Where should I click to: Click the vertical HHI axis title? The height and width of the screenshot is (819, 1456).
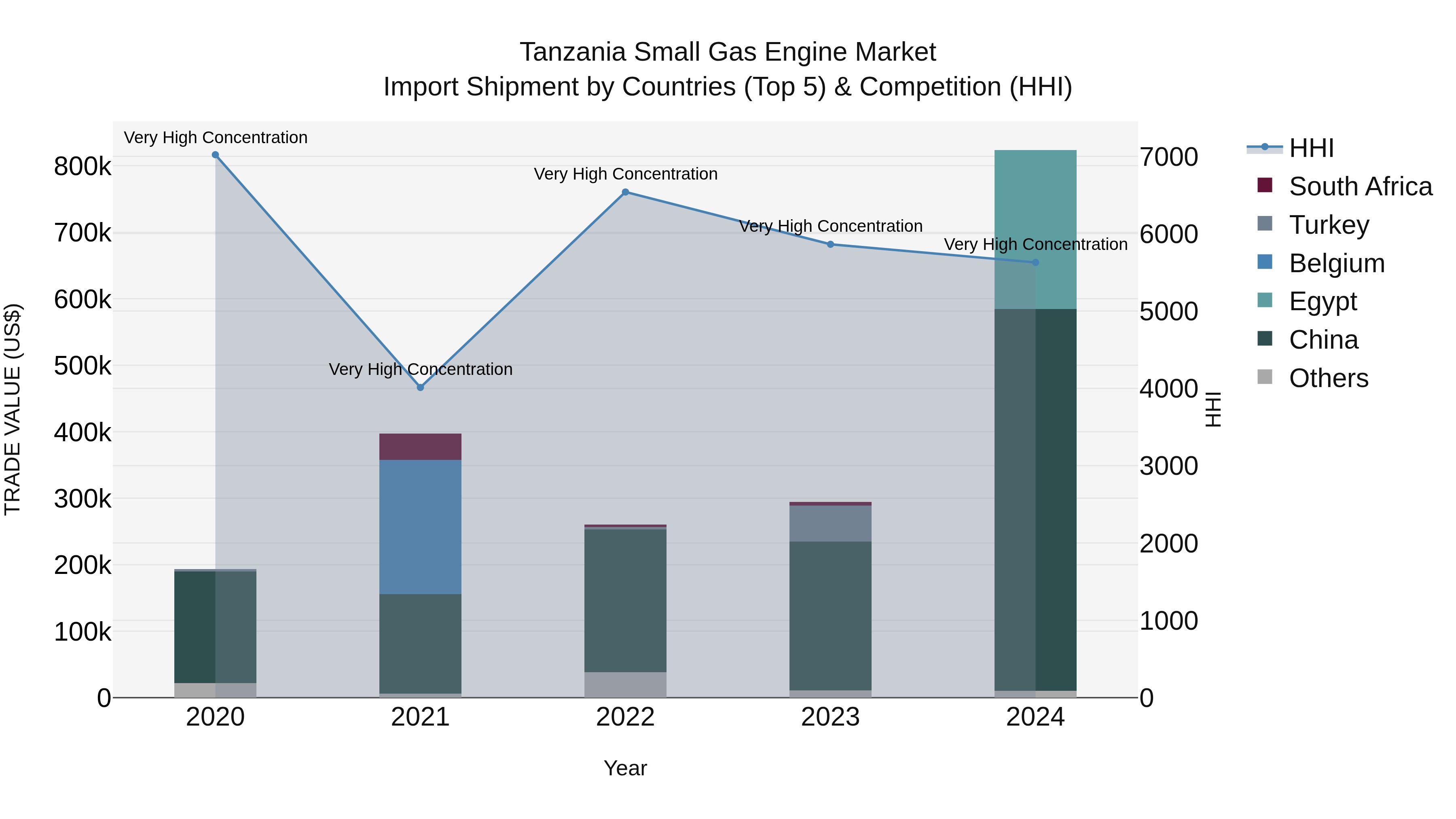pos(1213,409)
